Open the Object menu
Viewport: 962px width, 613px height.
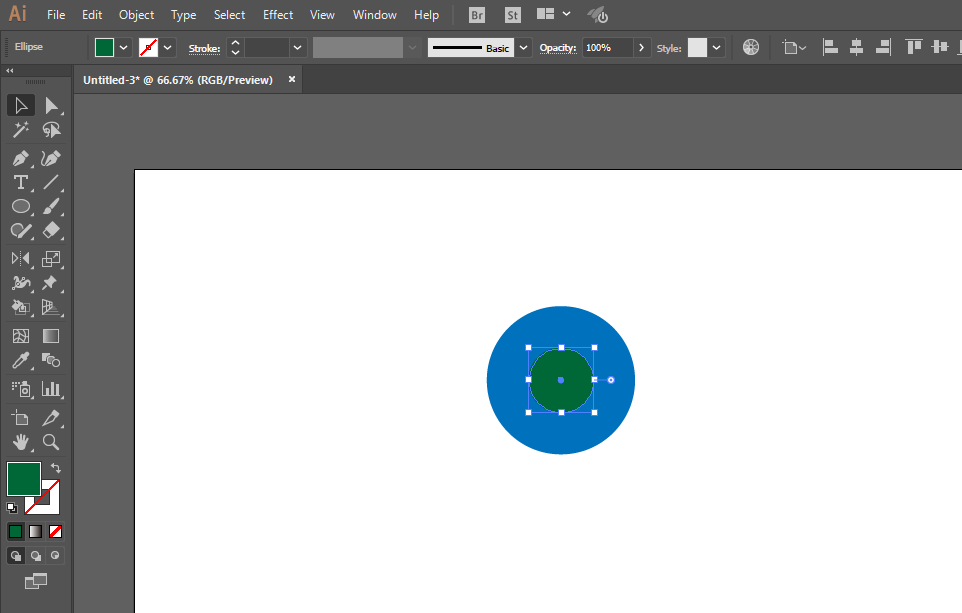(136, 15)
